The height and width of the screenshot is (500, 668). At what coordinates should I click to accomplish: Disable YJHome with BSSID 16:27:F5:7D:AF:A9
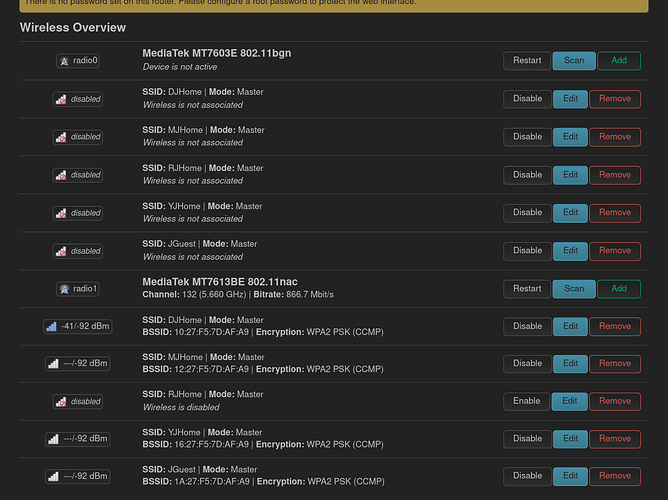coord(527,439)
